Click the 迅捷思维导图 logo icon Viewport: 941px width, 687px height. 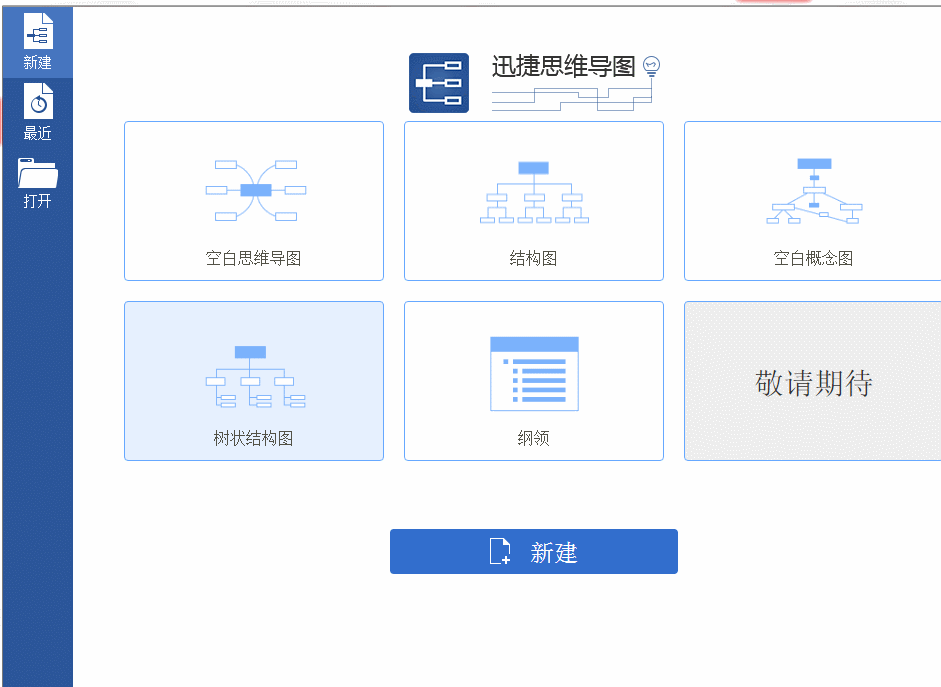click(440, 83)
